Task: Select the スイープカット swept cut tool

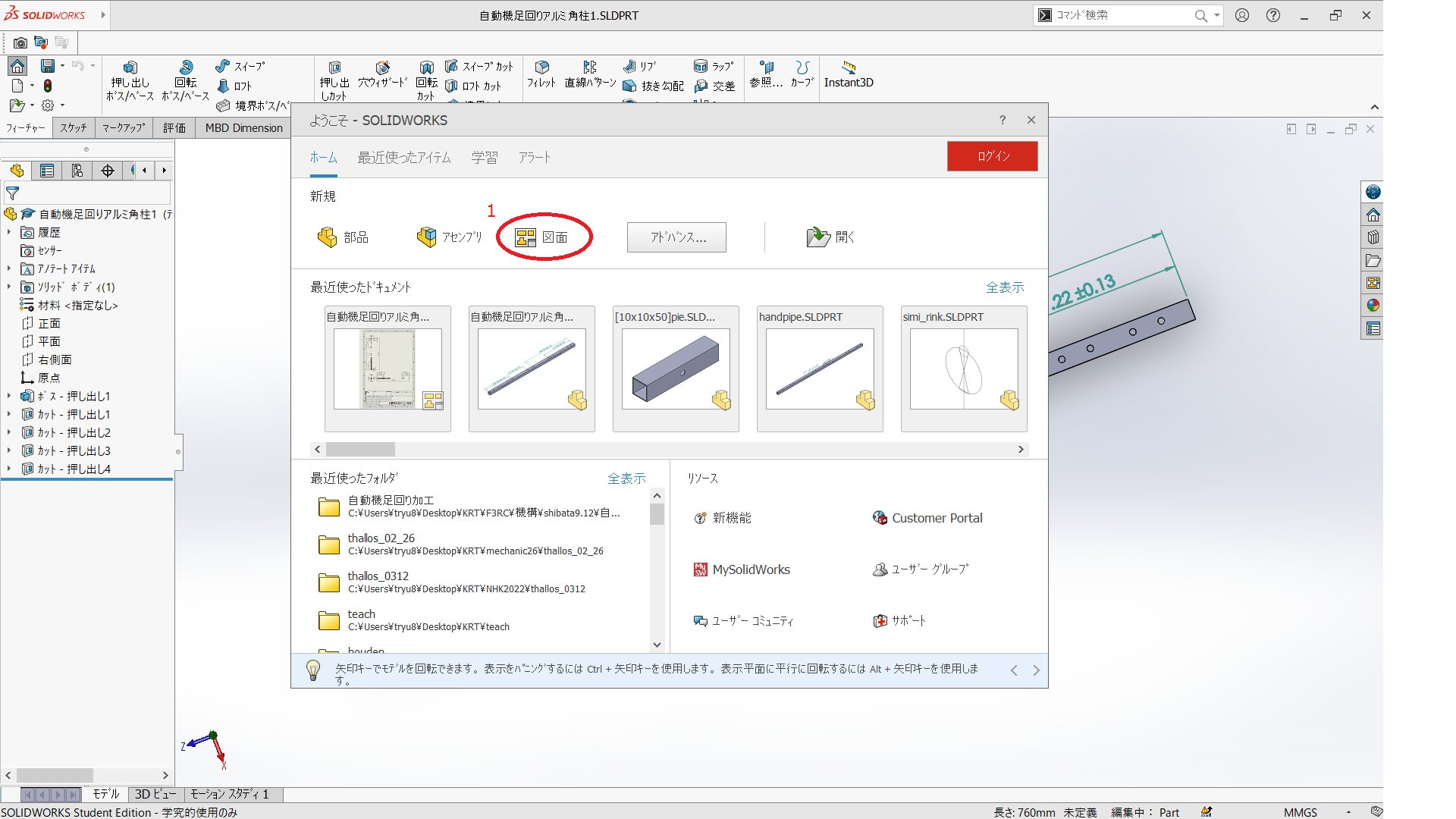Action: coord(479,67)
